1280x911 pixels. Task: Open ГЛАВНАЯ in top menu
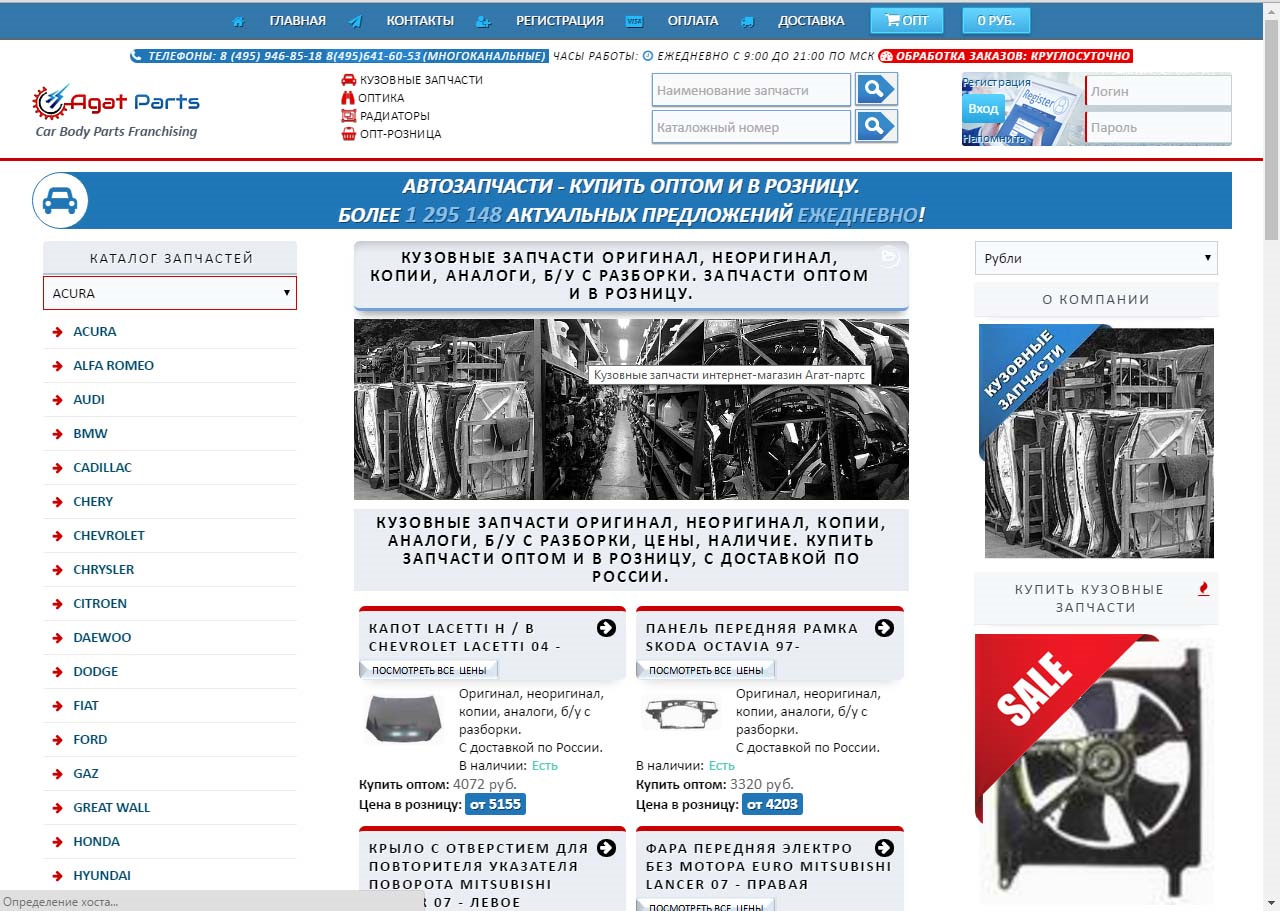point(297,21)
